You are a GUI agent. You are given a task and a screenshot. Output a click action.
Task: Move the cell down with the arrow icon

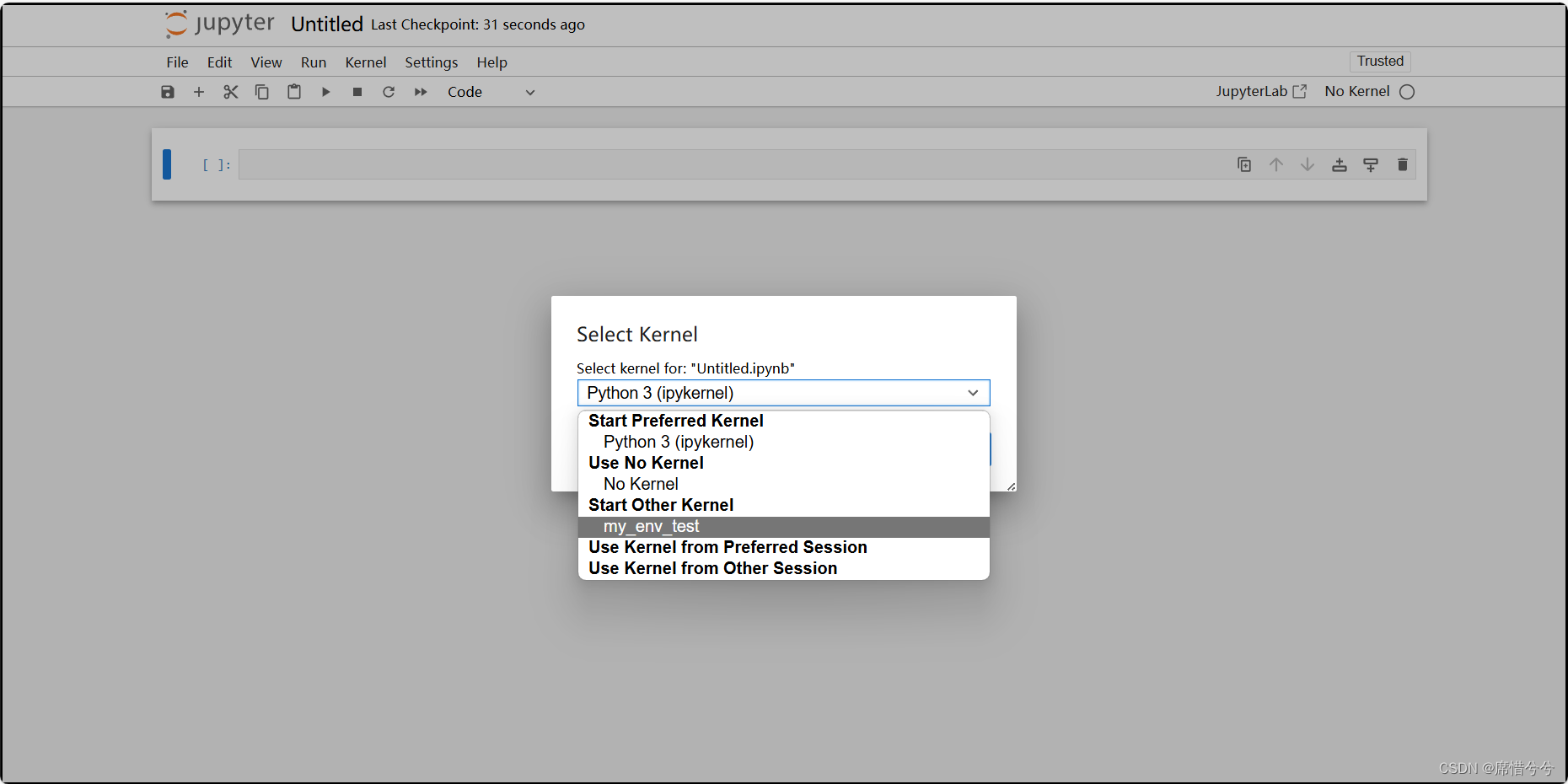[x=1308, y=164]
